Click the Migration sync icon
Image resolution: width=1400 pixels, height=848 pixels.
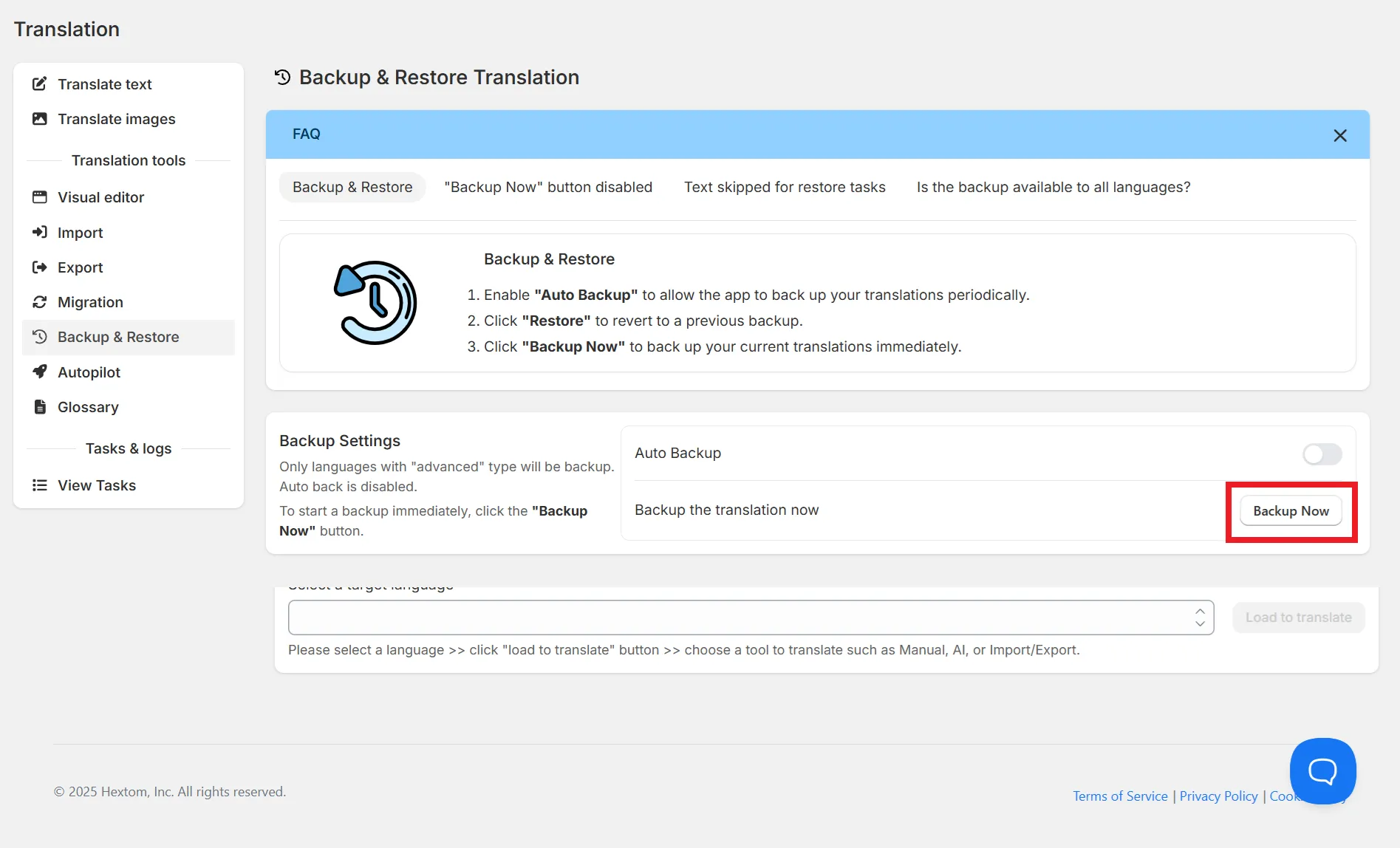tap(40, 302)
